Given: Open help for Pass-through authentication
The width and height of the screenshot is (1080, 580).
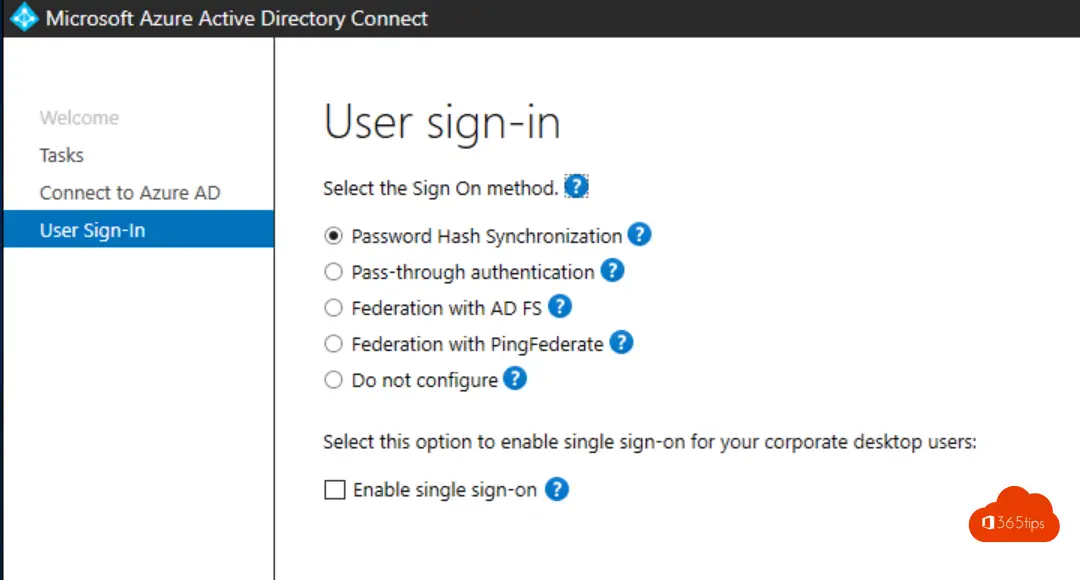Looking at the screenshot, I should [613, 270].
